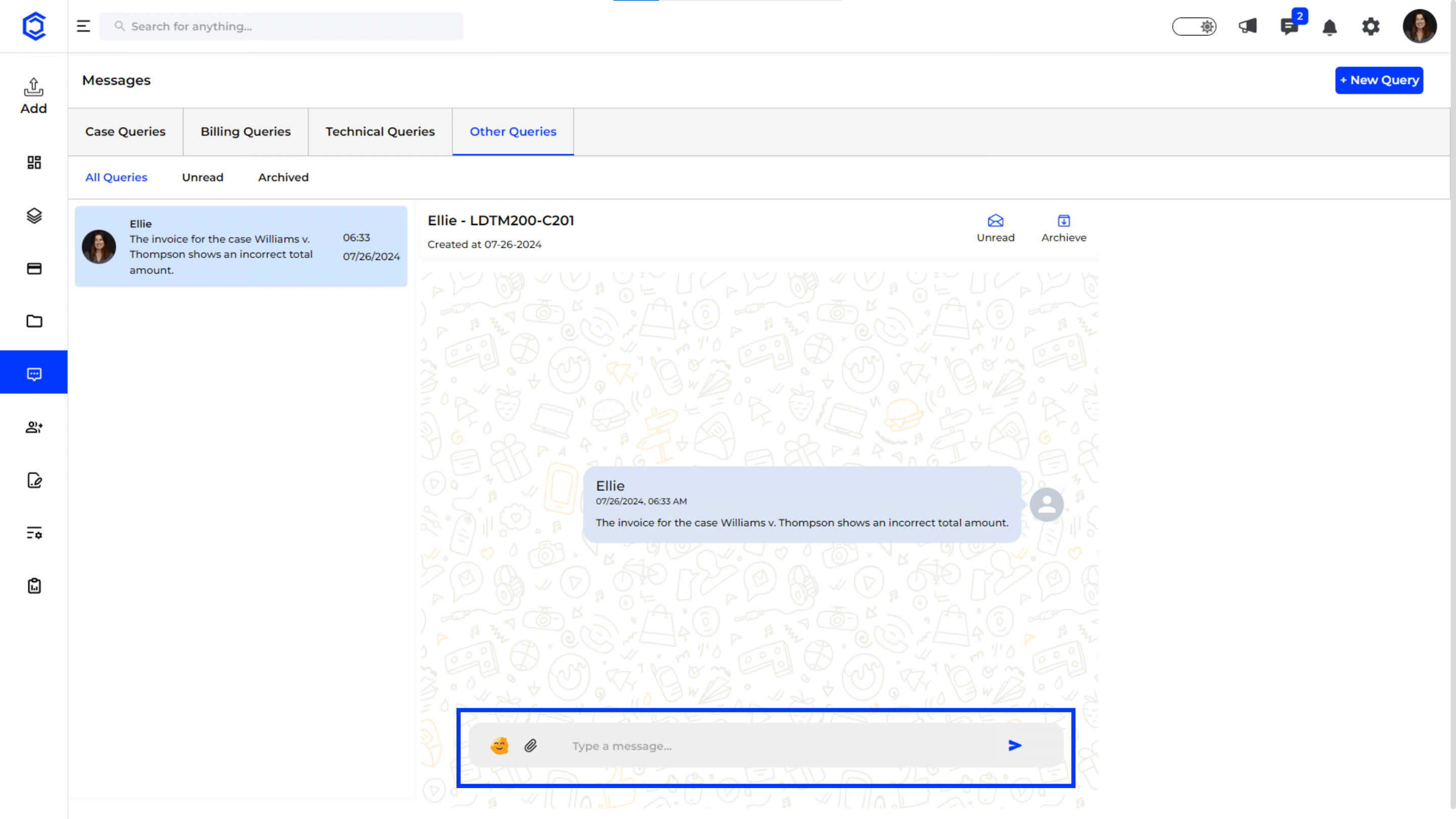Click the 07/26/2024 date in query list
Image resolution: width=1456 pixels, height=819 pixels.
[x=371, y=257]
